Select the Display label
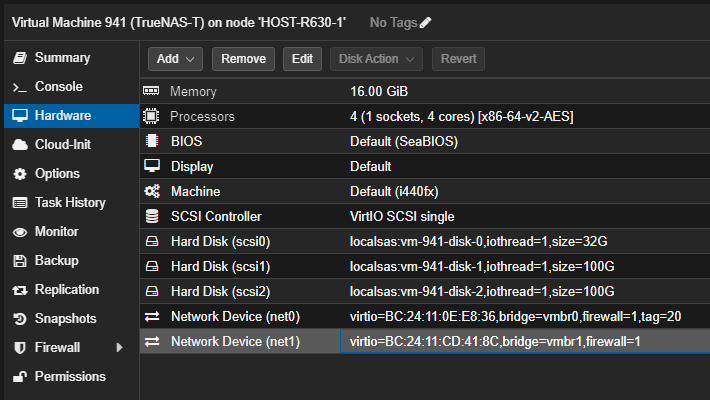 [192, 167]
